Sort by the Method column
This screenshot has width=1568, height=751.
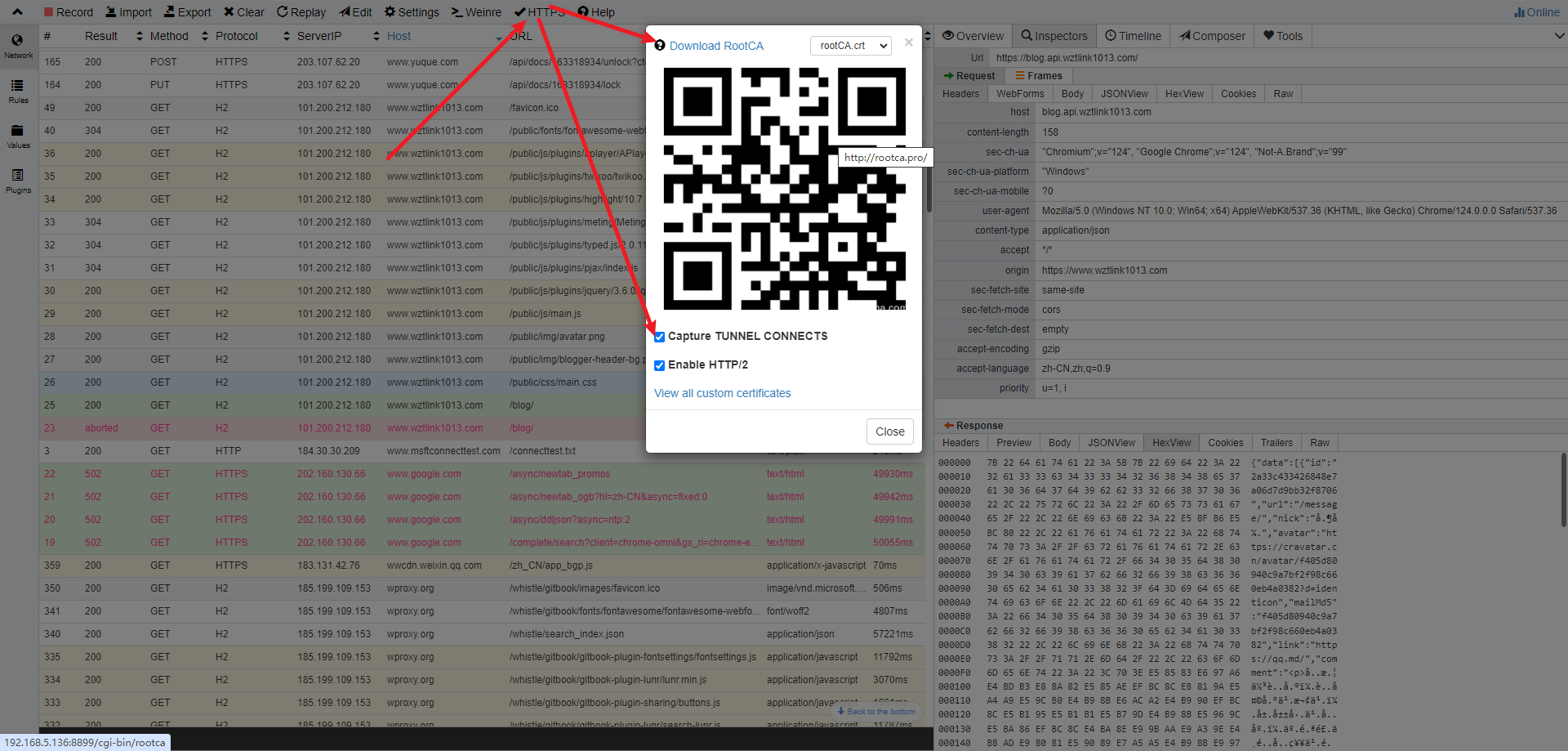coord(177,36)
